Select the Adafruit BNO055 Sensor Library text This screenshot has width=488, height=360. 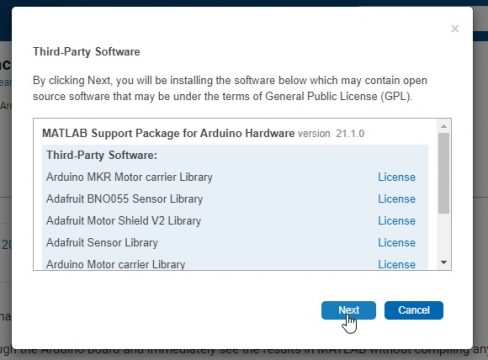[125, 199]
